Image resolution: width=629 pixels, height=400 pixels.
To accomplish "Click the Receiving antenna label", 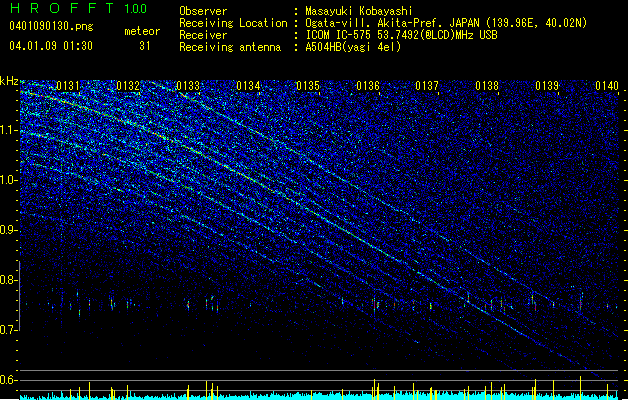I will pos(230,47).
